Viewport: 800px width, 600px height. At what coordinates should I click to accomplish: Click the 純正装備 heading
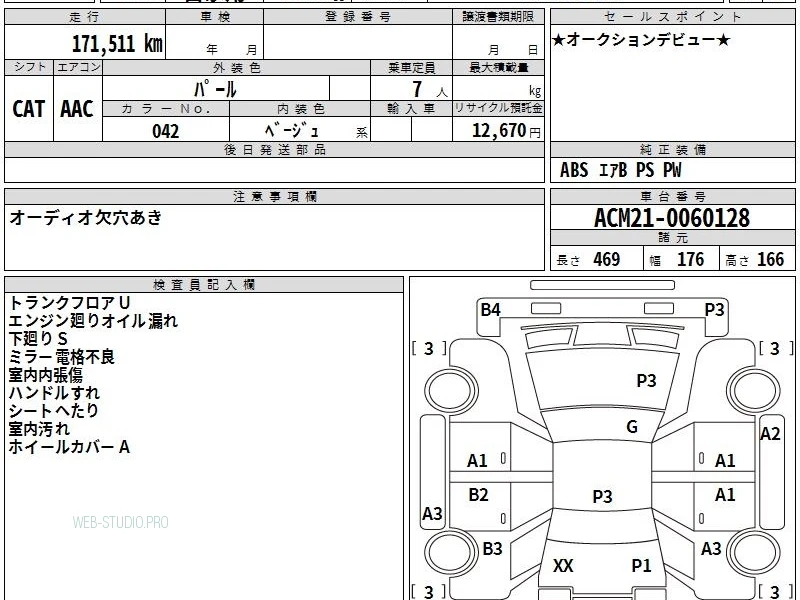pyautogui.click(x=672, y=149)
